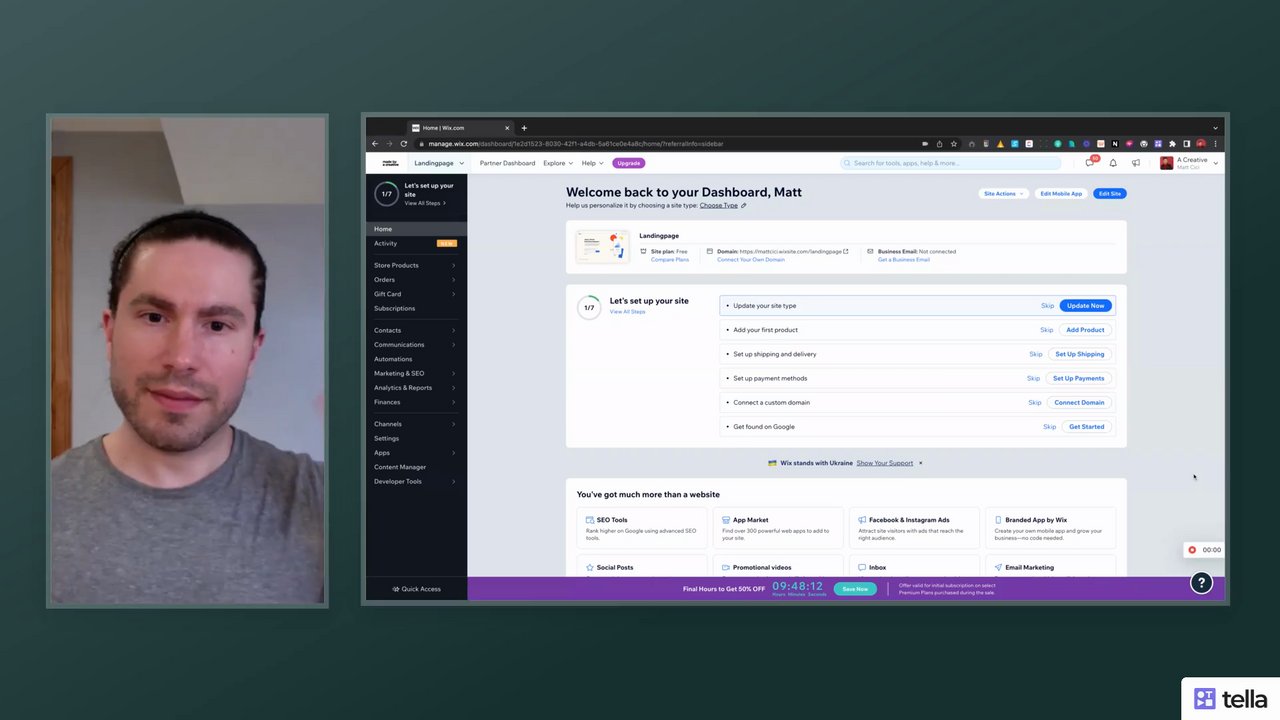Click the browser back arrow

(376, 144)
